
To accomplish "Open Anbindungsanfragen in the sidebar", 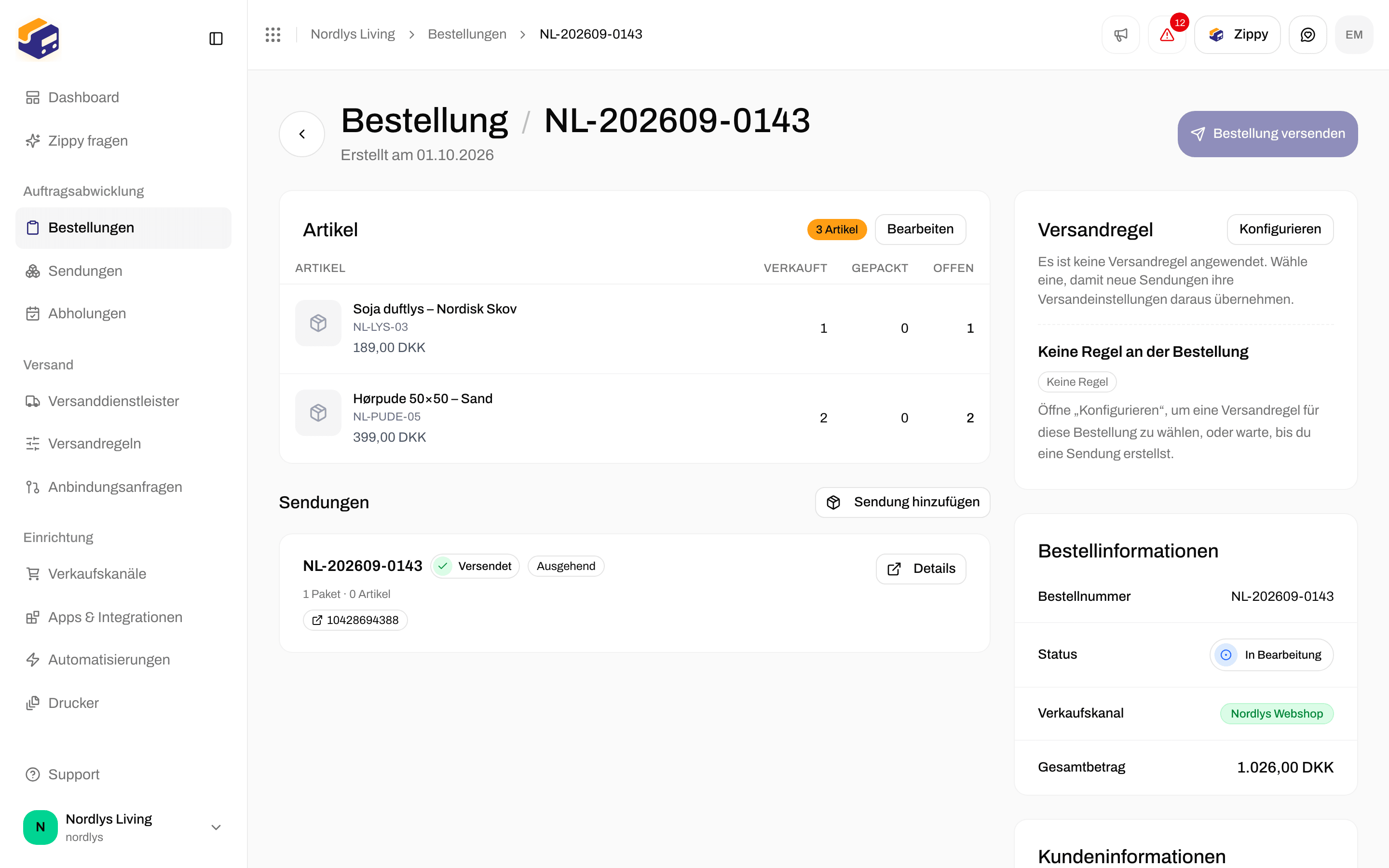I will [123, 487].
